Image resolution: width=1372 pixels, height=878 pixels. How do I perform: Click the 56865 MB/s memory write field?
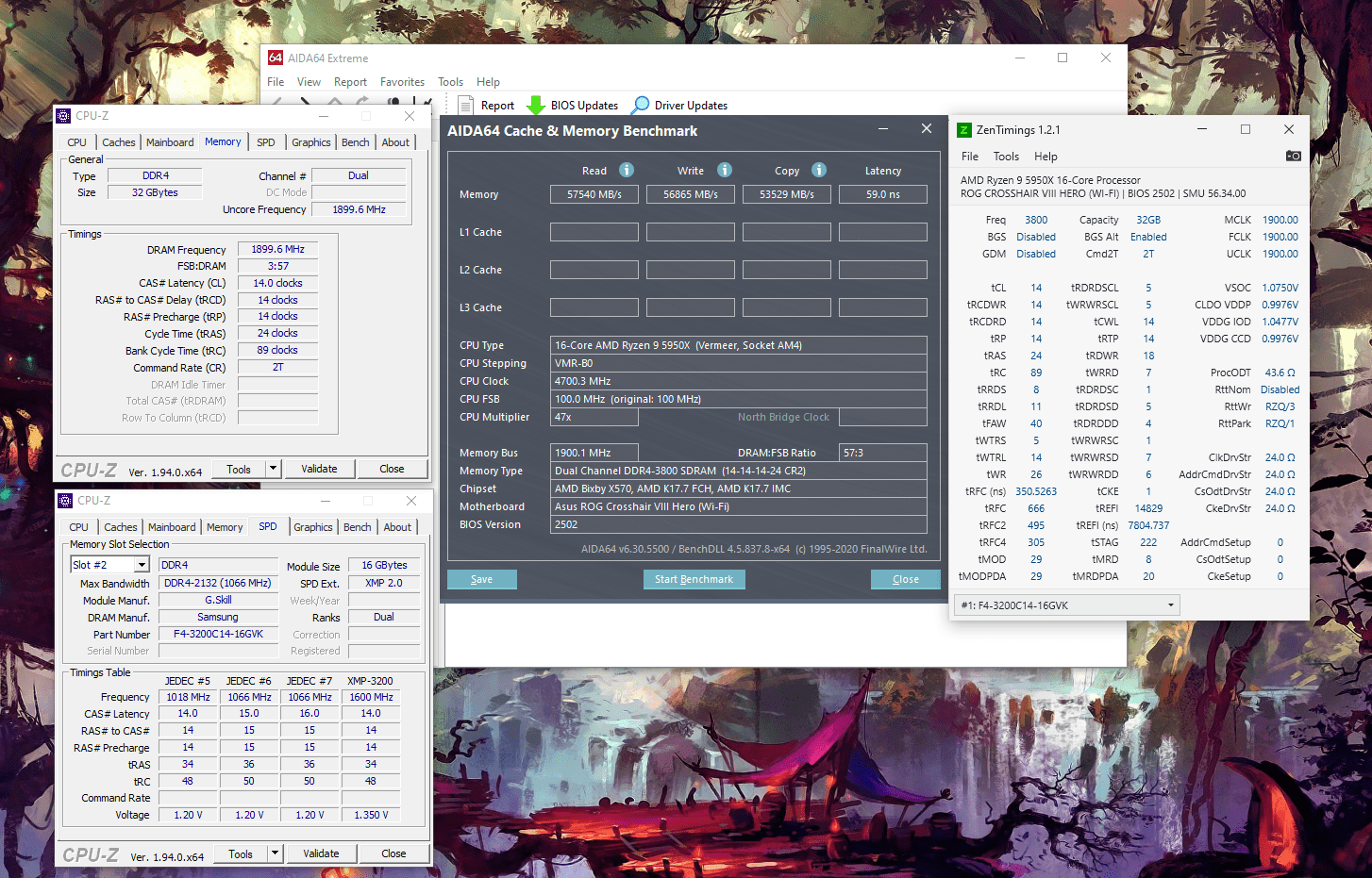point(691,194)
